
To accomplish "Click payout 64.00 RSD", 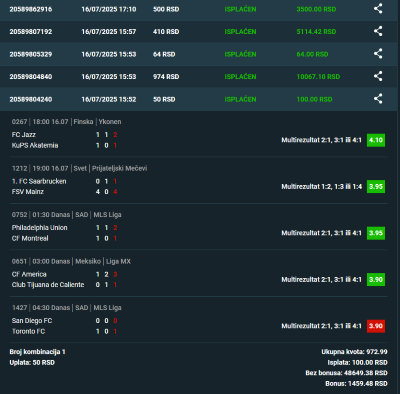I will (x=312, y=54).
